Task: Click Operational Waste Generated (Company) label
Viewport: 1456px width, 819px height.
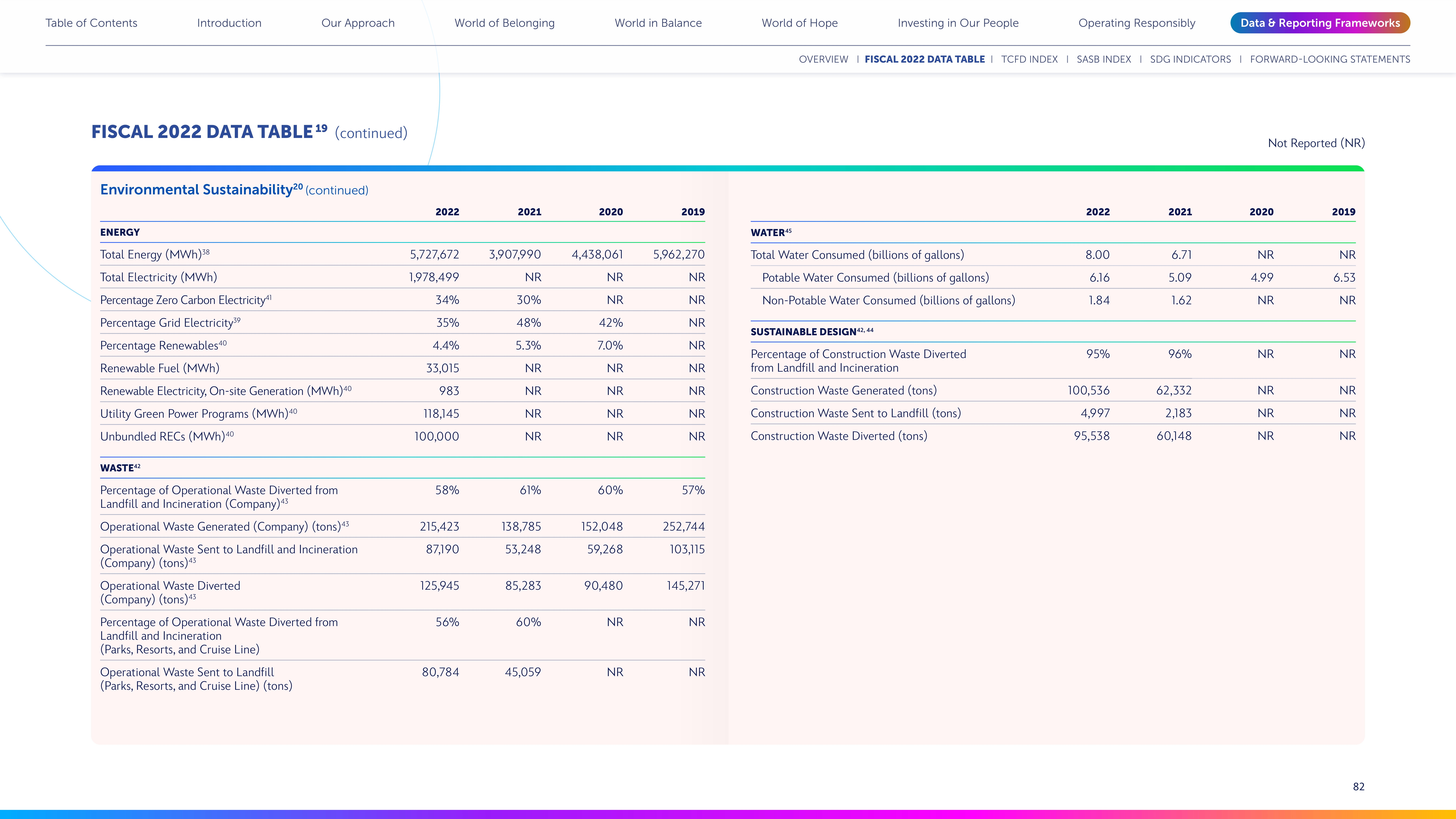Action: click(x=224, y=527)
